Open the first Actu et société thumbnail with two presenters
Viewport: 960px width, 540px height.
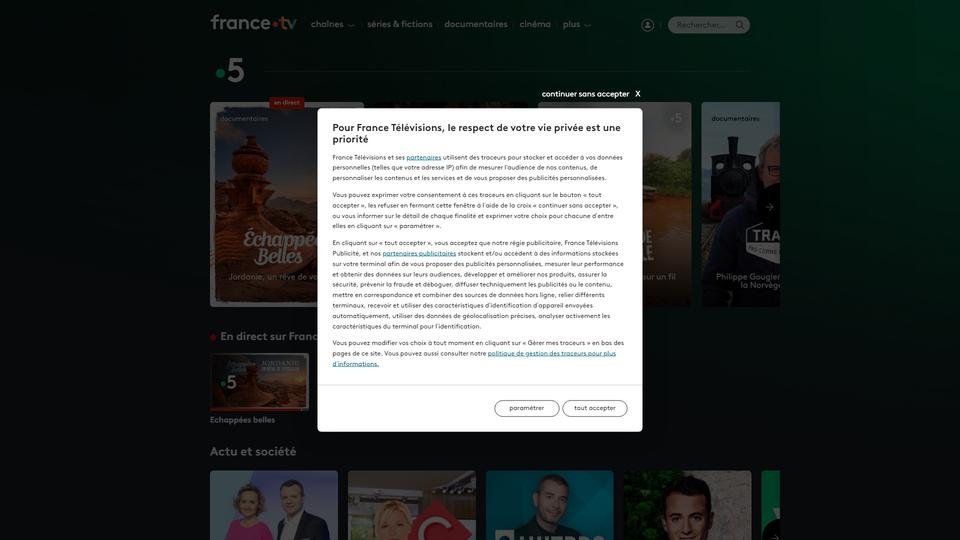coord(274,505)
